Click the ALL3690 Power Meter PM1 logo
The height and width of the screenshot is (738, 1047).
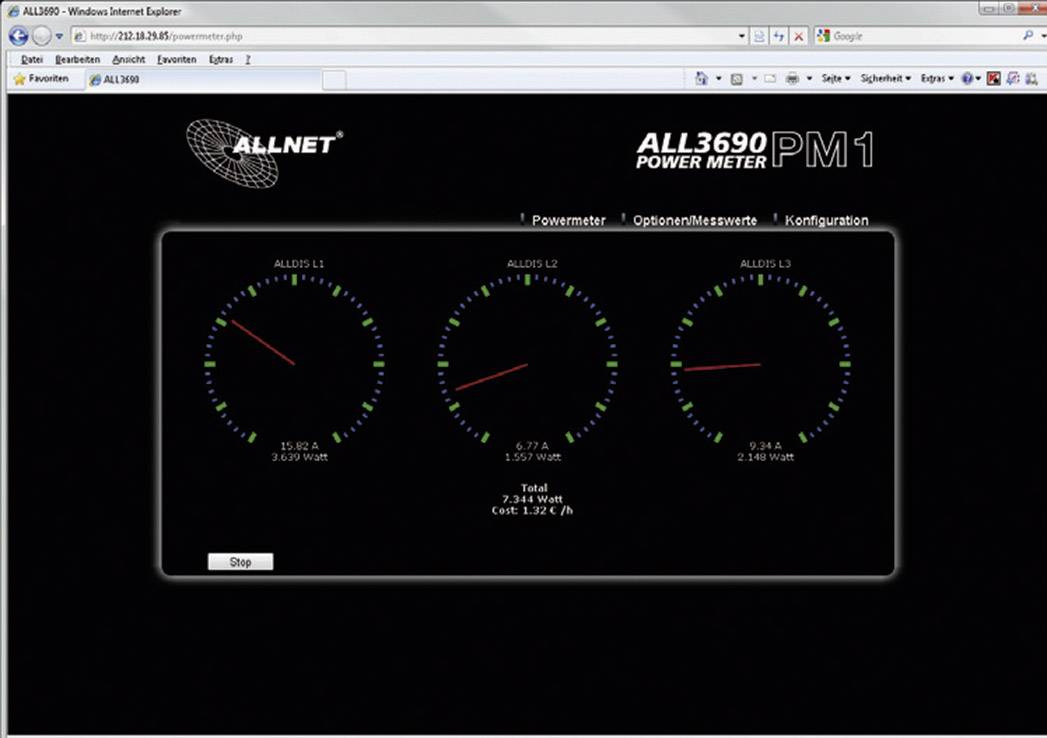tap(755, 149)
